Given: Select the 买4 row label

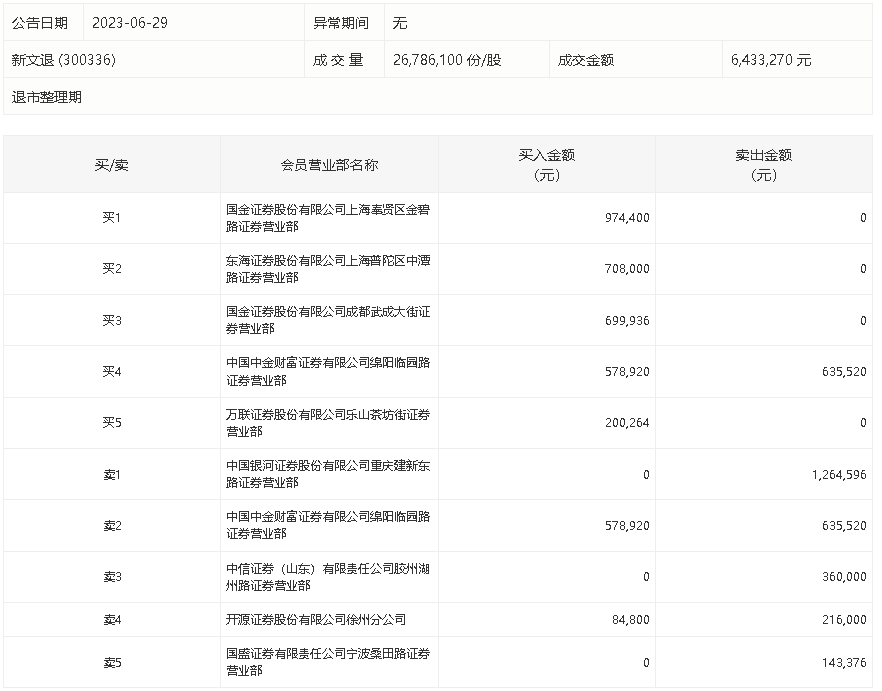Looking at the screenshot, I should click(111, 372).
